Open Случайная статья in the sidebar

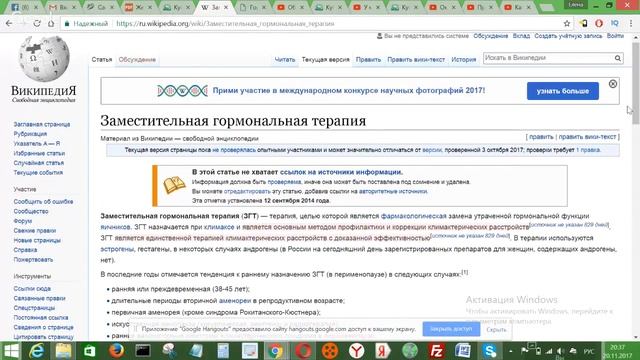click(39, 163)
